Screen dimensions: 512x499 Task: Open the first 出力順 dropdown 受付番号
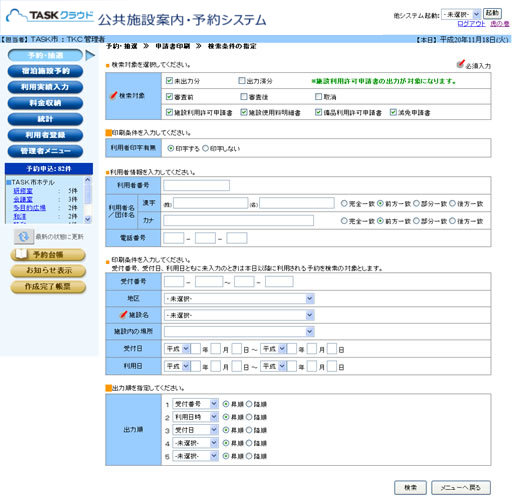195,404
